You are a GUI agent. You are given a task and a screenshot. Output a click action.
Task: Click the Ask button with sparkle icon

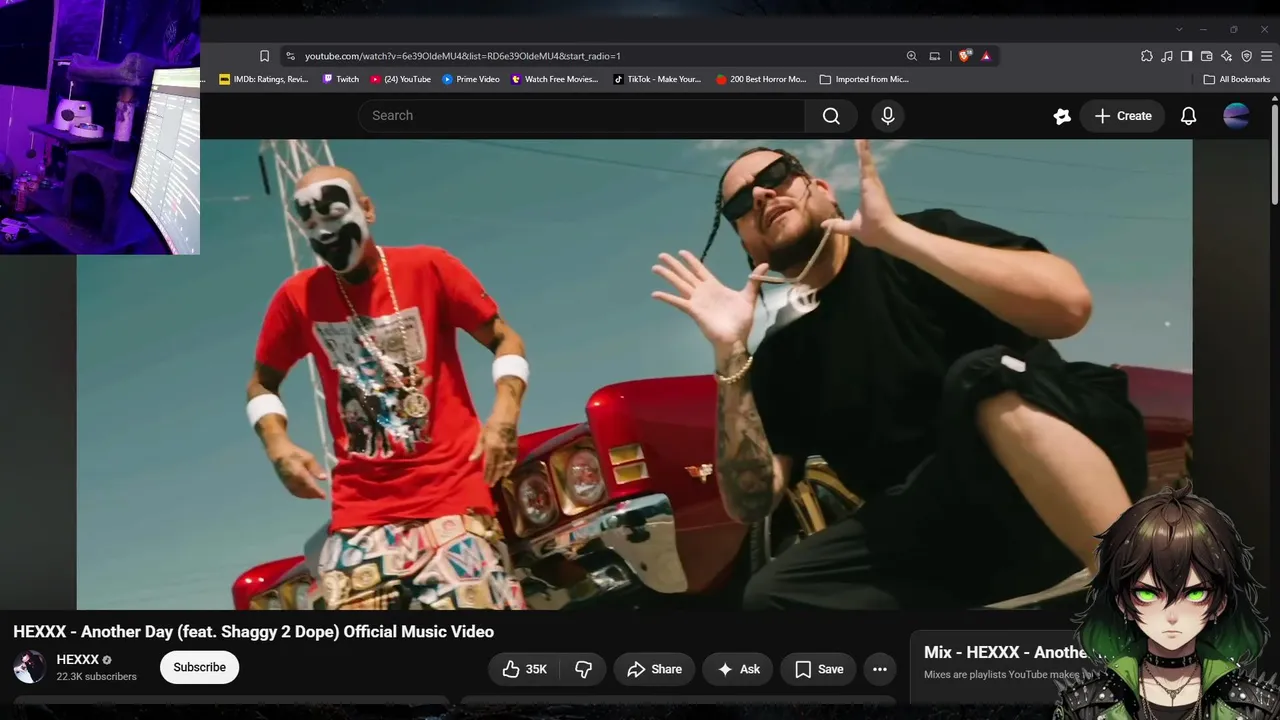(x=738, y=669)
